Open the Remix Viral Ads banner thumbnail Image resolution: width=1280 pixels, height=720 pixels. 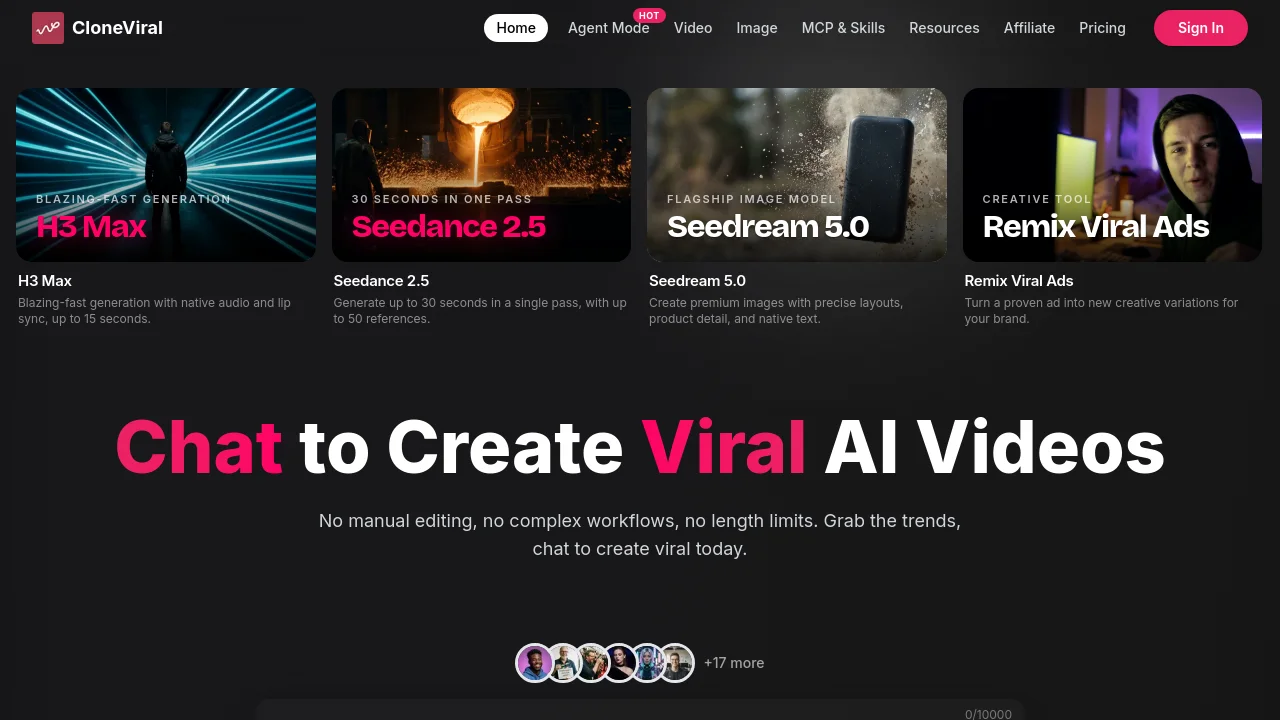(x=1112, y=175)
